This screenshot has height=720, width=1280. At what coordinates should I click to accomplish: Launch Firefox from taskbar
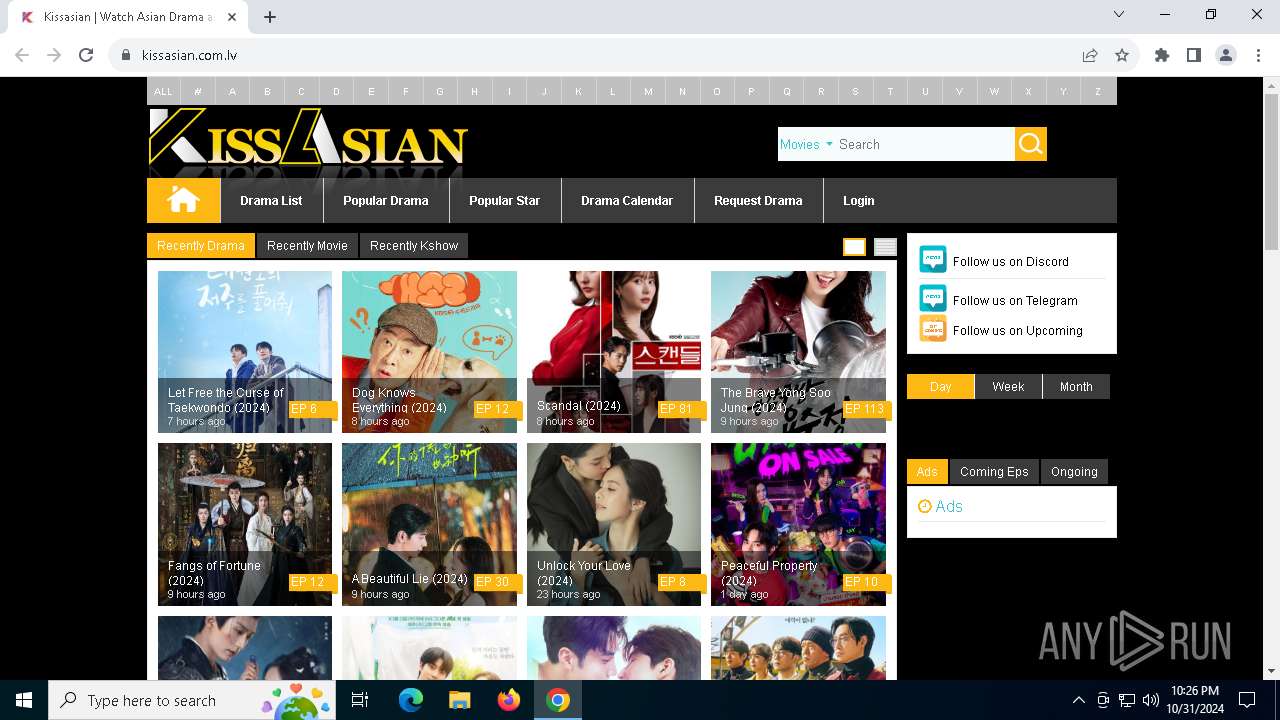click(509, 700)
